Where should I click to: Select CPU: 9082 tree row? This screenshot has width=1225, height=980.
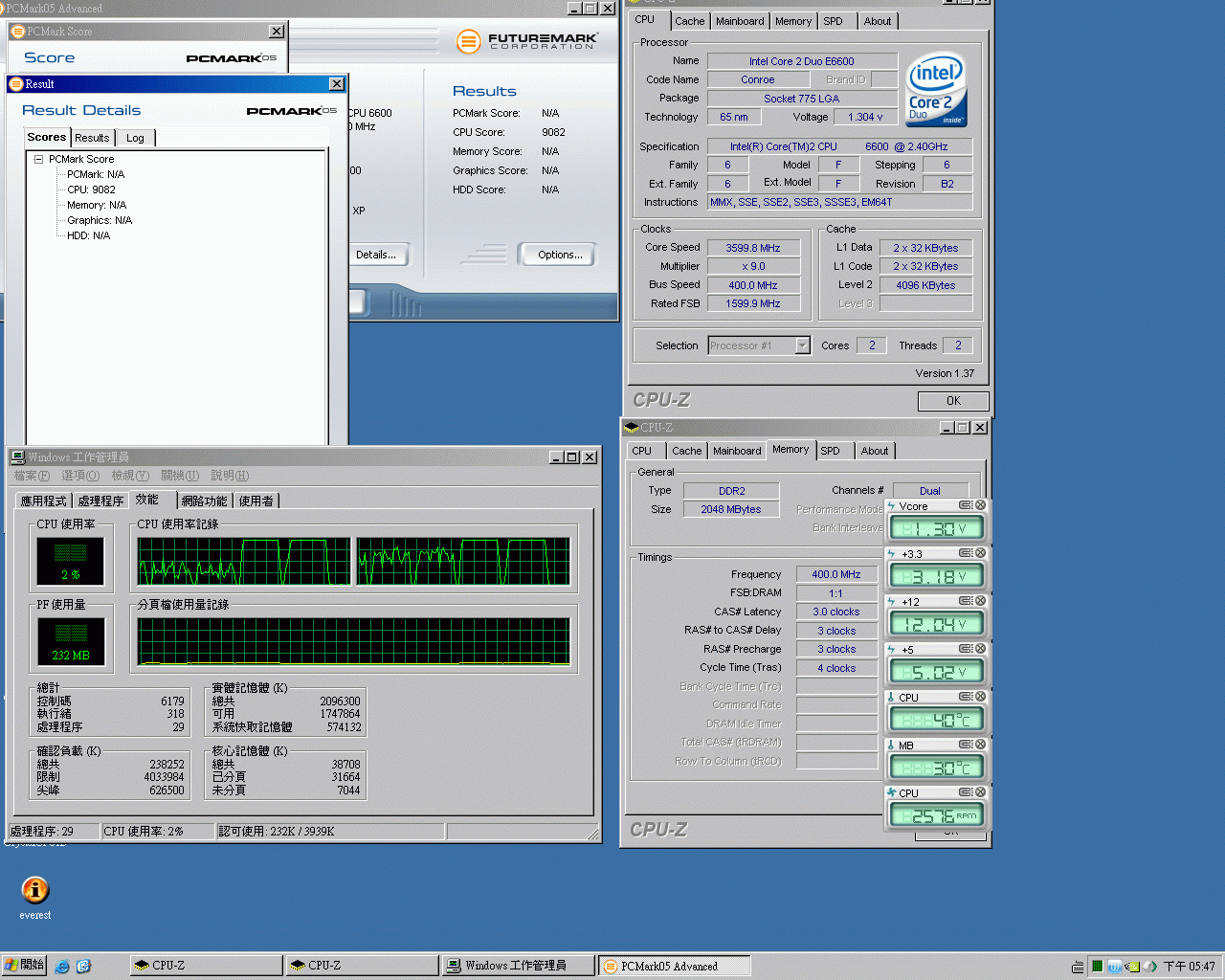91,189
